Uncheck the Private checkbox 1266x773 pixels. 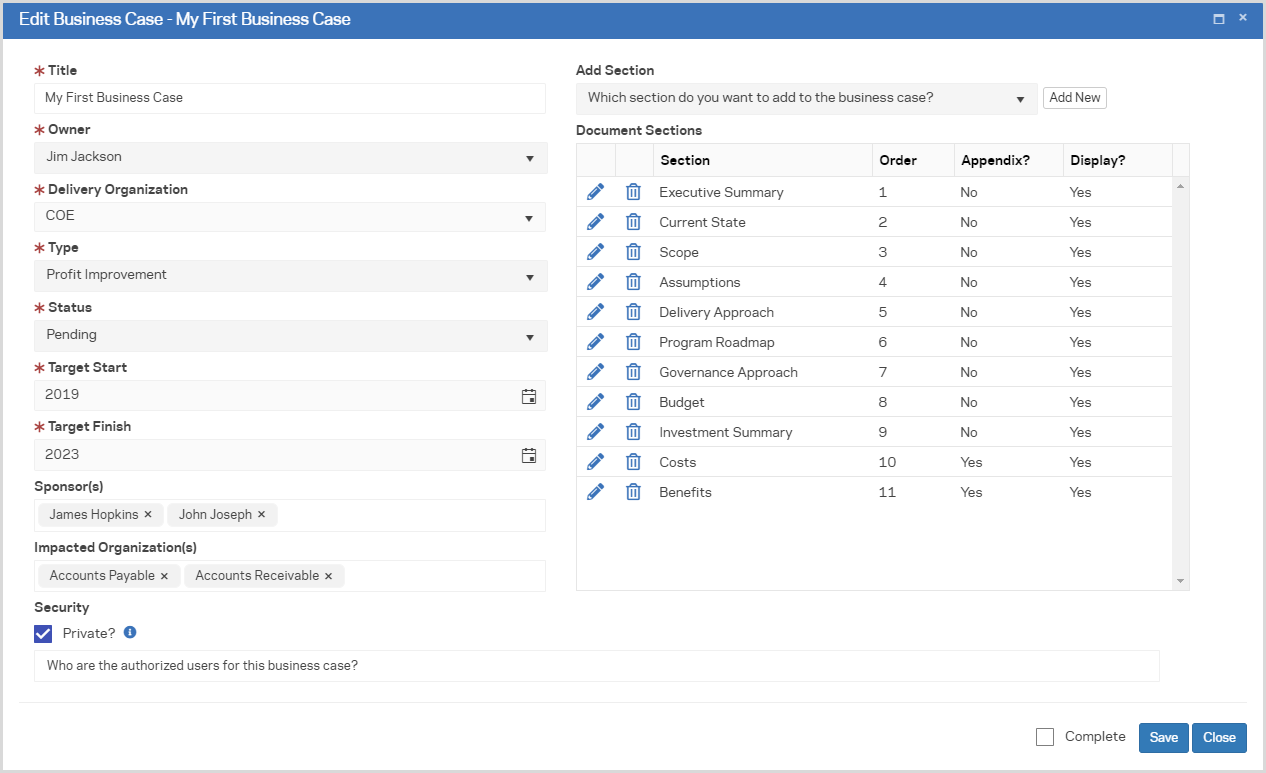point(43,633)
